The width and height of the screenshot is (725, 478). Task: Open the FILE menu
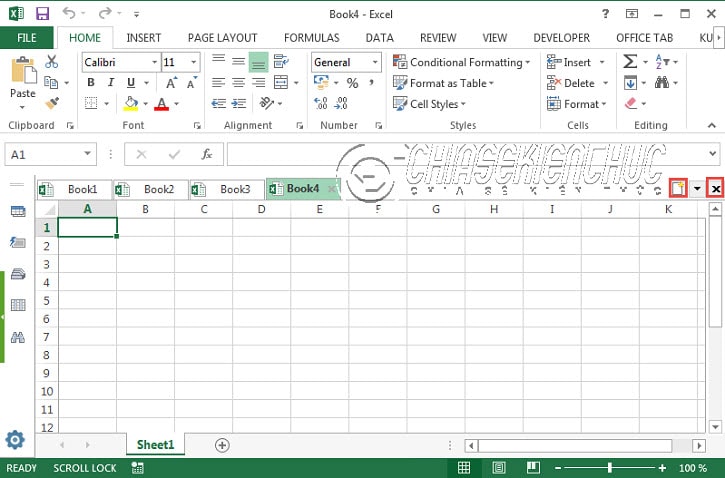click(x=27, y=38)
